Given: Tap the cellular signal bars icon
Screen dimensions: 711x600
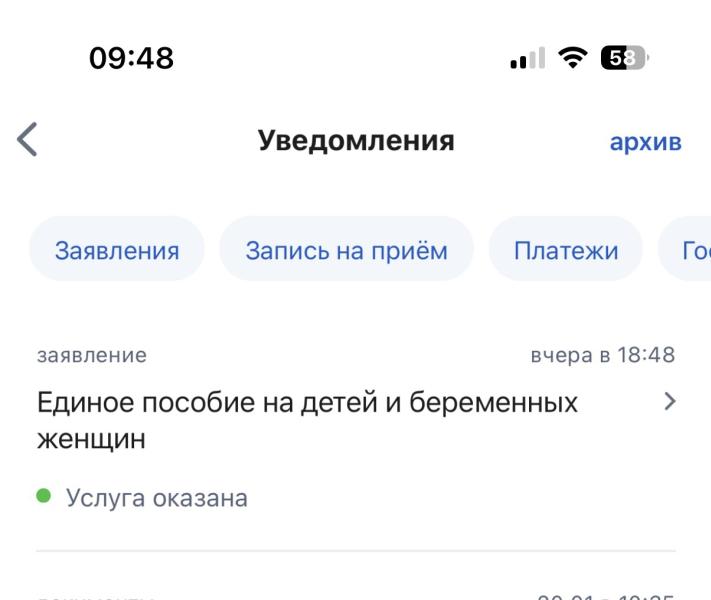Looking at the screenshot, I should 527,58.
